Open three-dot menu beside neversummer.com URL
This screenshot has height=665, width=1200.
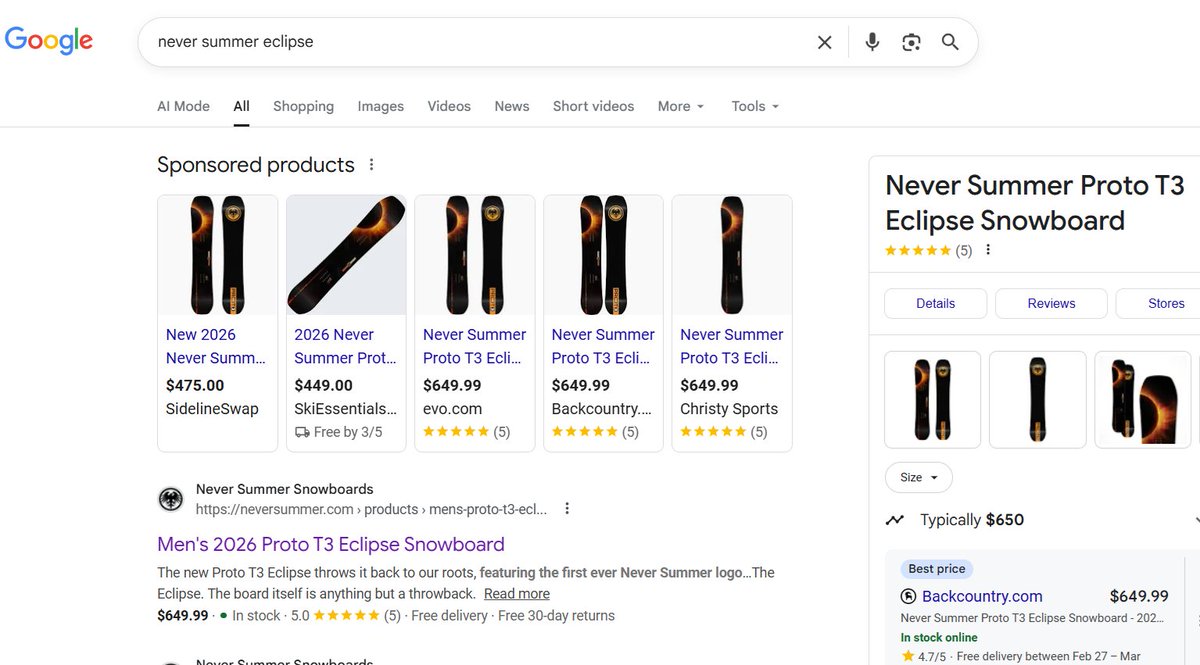[567, 509]
